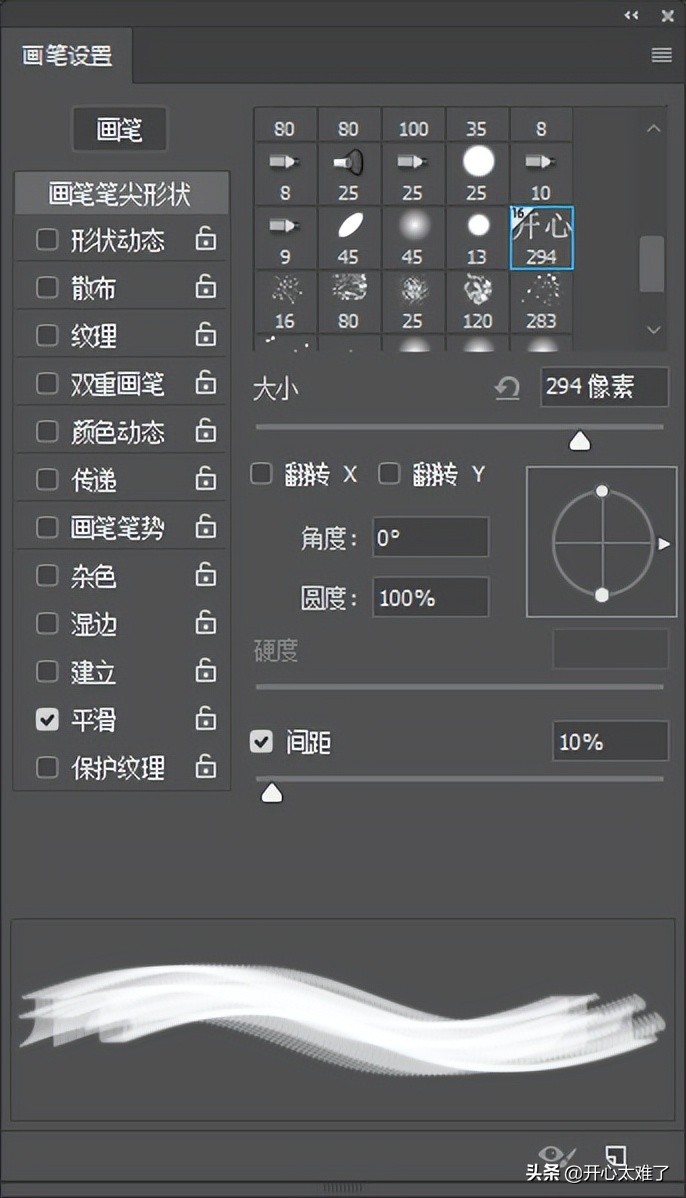The height and width of the screenshot is (1198, 686).
Task: Click the 间距 value field 10%
Action: pyautogui.click(x=610, y=740)
